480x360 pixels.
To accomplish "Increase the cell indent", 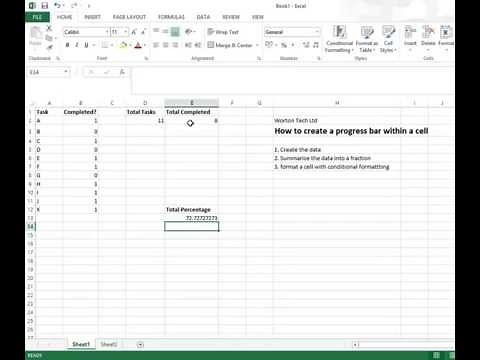I will tap(198, 45).
